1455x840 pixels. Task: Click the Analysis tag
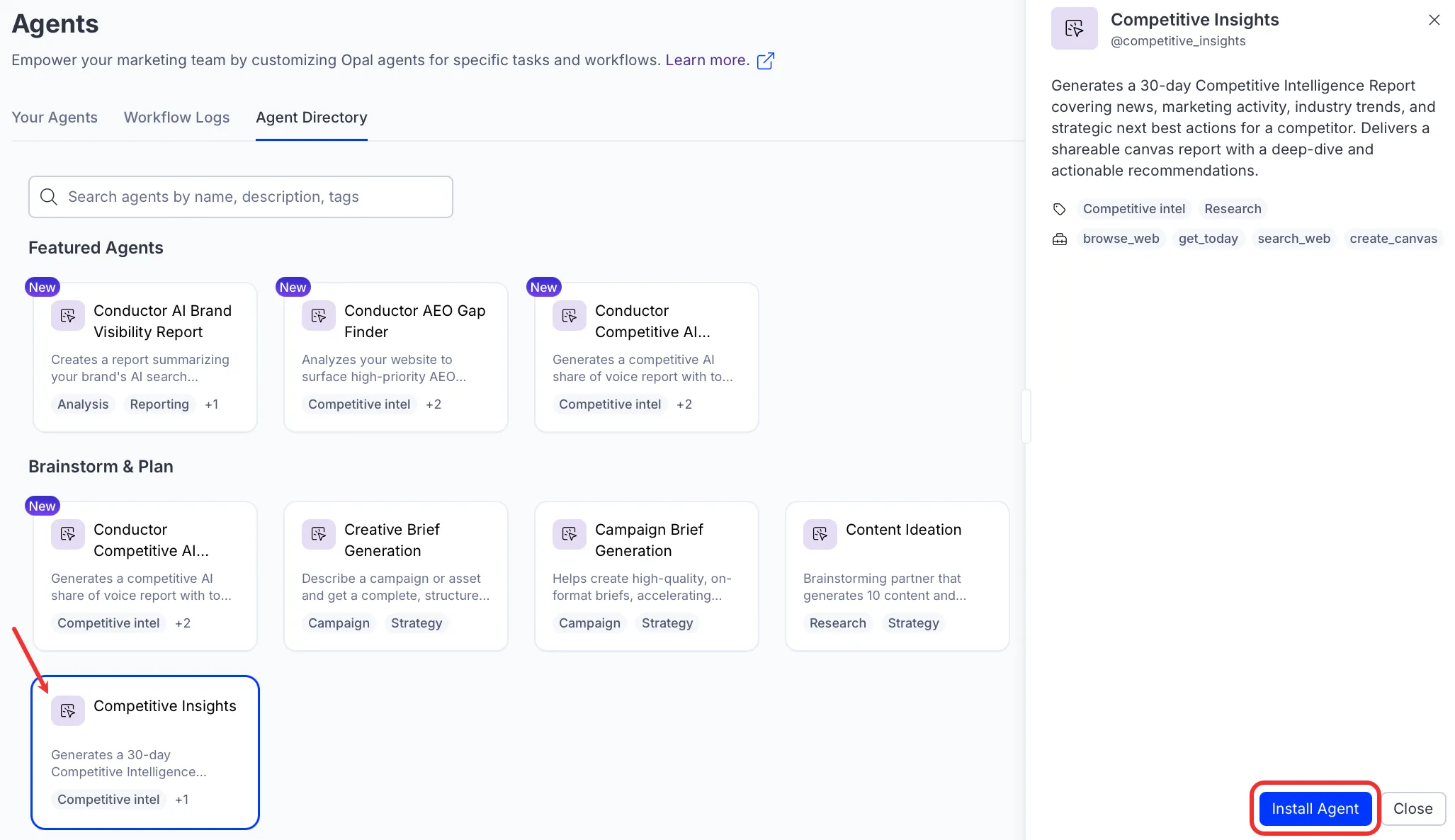coord(83,404)
